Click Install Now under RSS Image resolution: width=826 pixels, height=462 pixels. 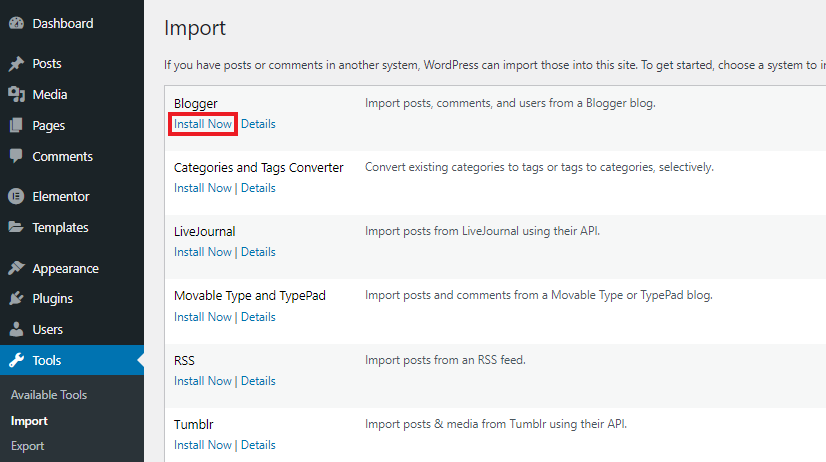point(203,381)
